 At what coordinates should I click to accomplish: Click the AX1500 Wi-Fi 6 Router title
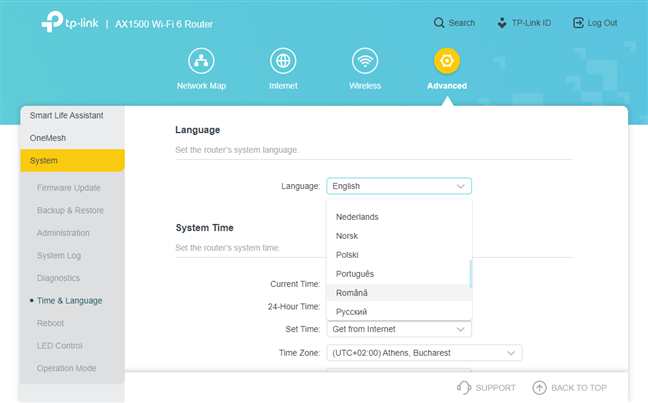point(164,24)
